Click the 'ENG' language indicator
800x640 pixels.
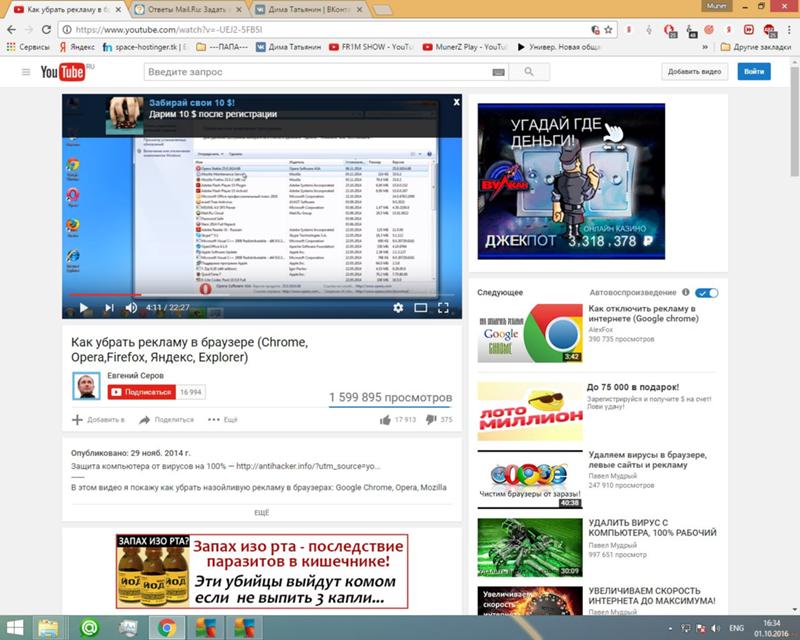point(736,628)
